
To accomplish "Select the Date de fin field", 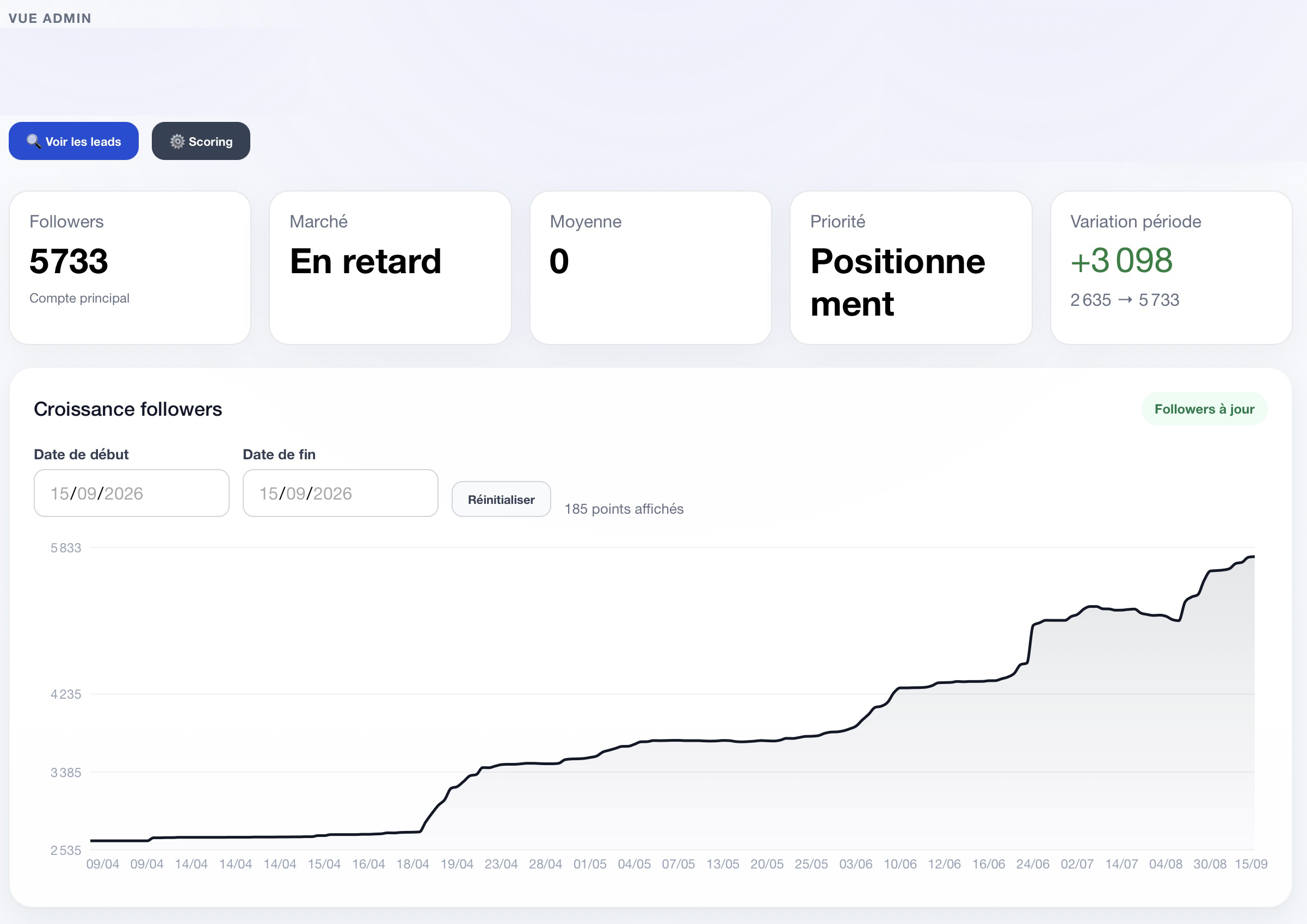I will (341, 493).
